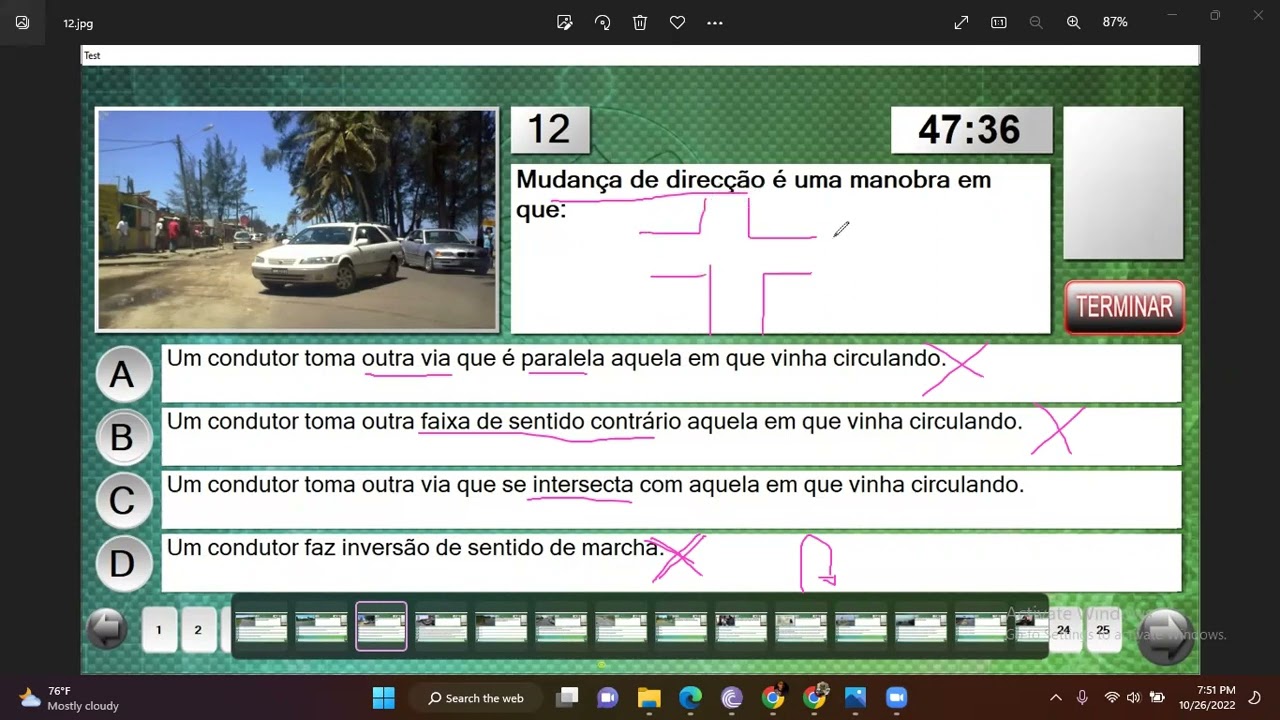
Task: Open the clock showing 7:51 PM
Action: tap(1207, 698)
